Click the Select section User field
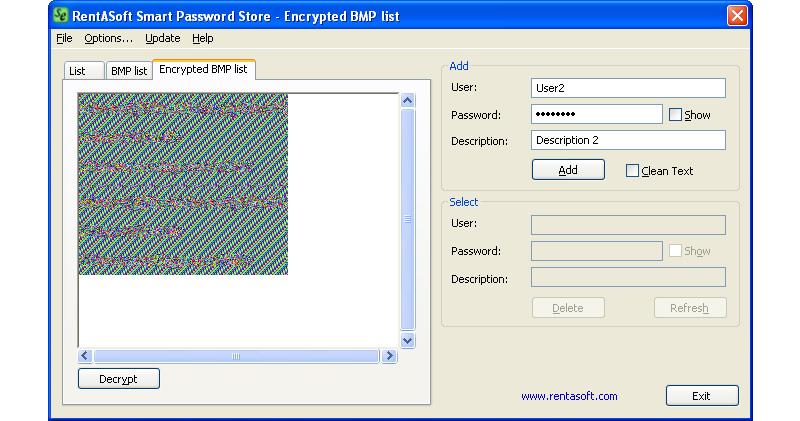Screen dimensions: 800x421 [628, 225]
